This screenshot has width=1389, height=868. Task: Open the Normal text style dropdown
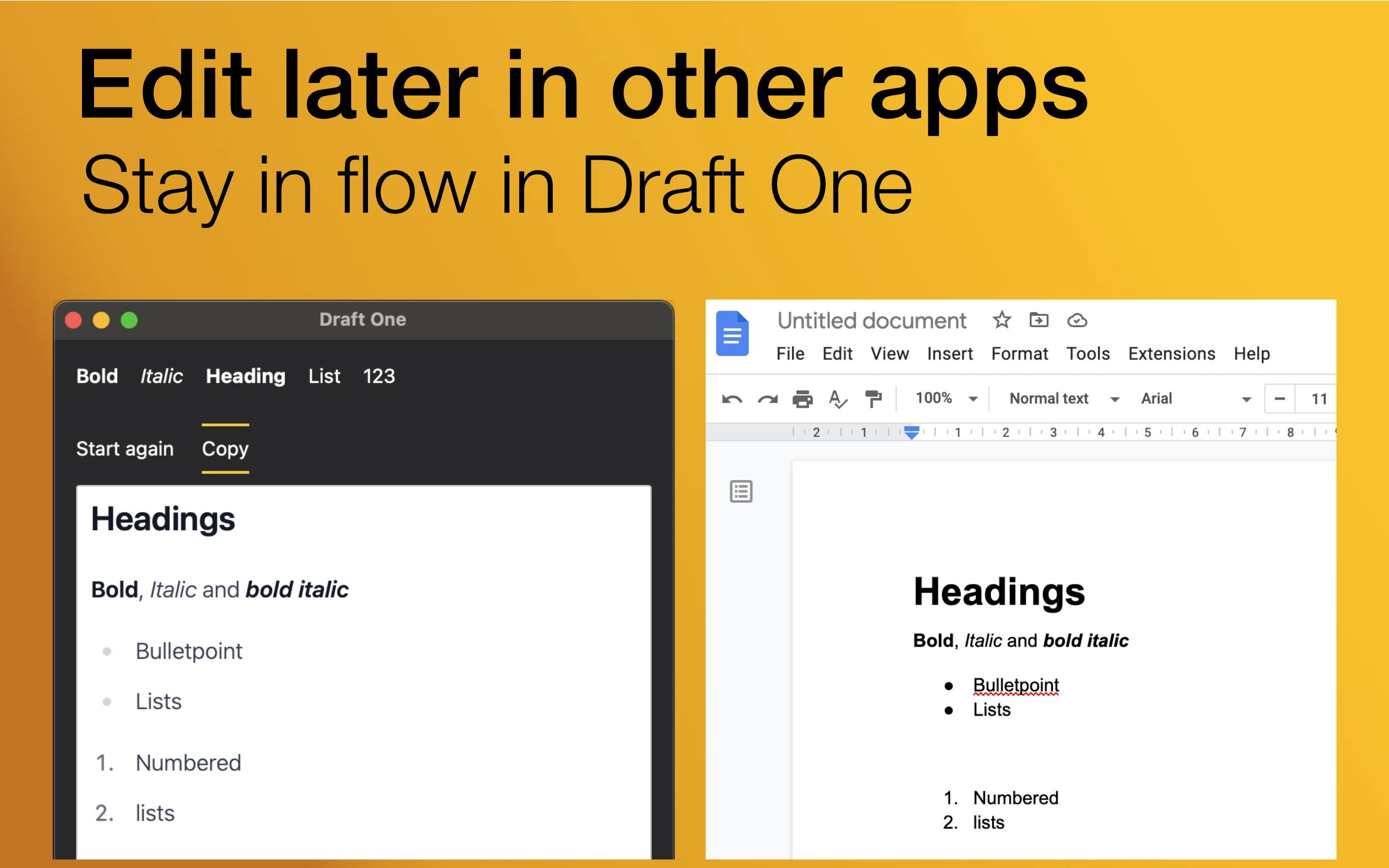1064,398
